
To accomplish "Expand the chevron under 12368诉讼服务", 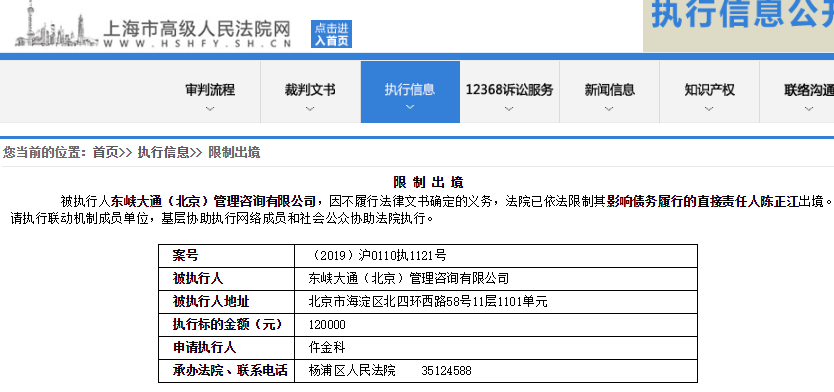I will (x=509, y=109).
